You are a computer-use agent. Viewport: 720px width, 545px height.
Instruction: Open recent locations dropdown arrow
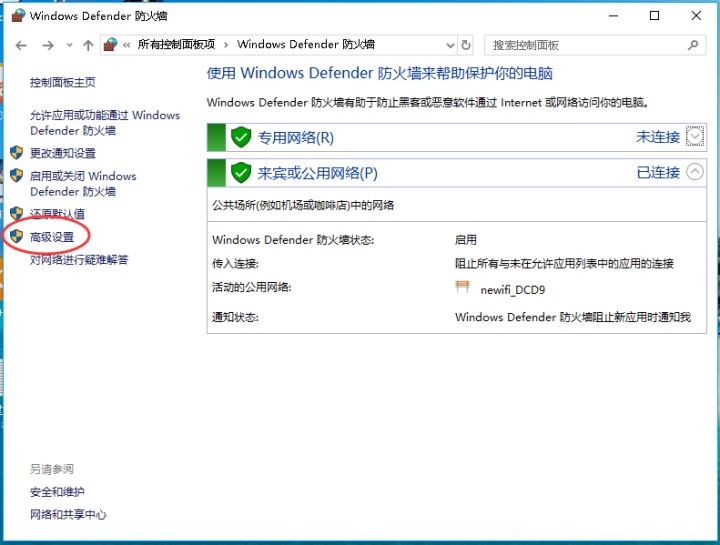69,45
